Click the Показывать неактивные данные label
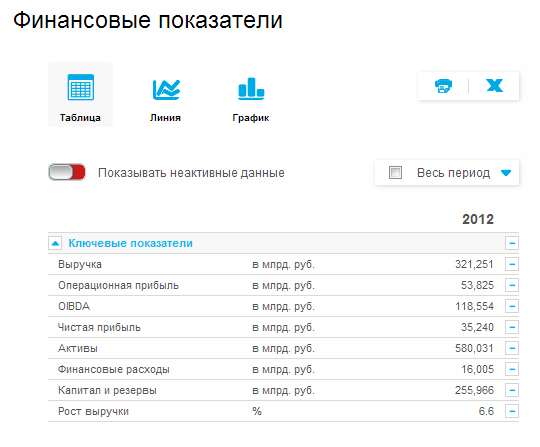The height and width of the screenshot is (447, 540). click(x=191, y=173)
